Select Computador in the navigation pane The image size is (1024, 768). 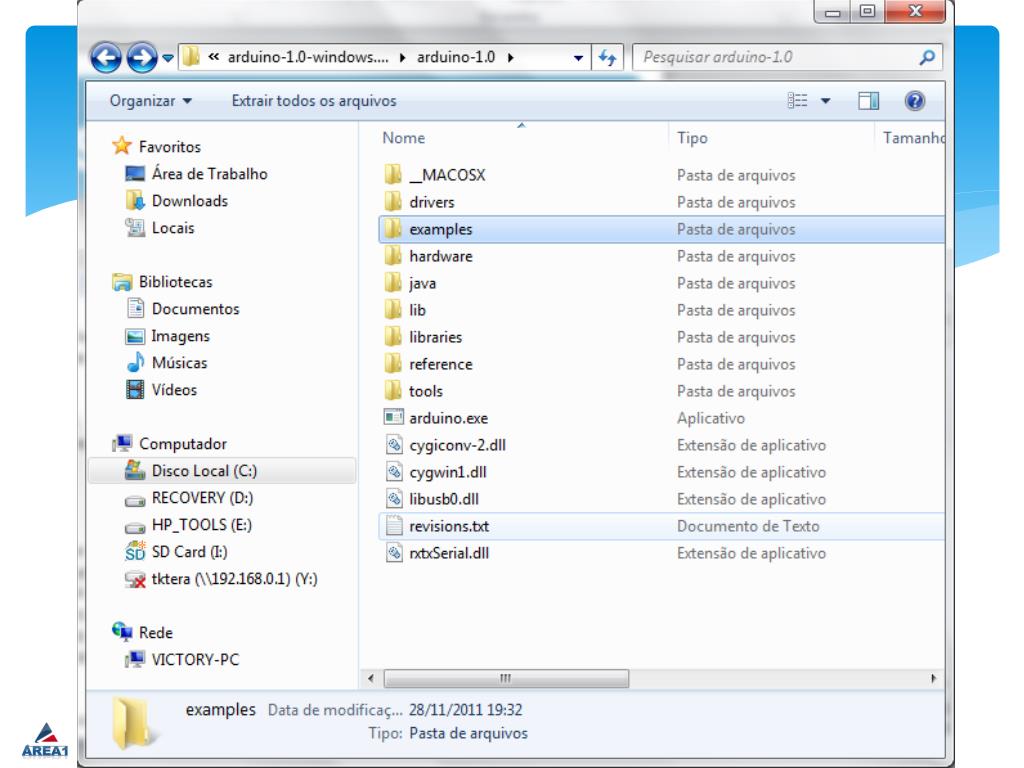pos(183,443)
